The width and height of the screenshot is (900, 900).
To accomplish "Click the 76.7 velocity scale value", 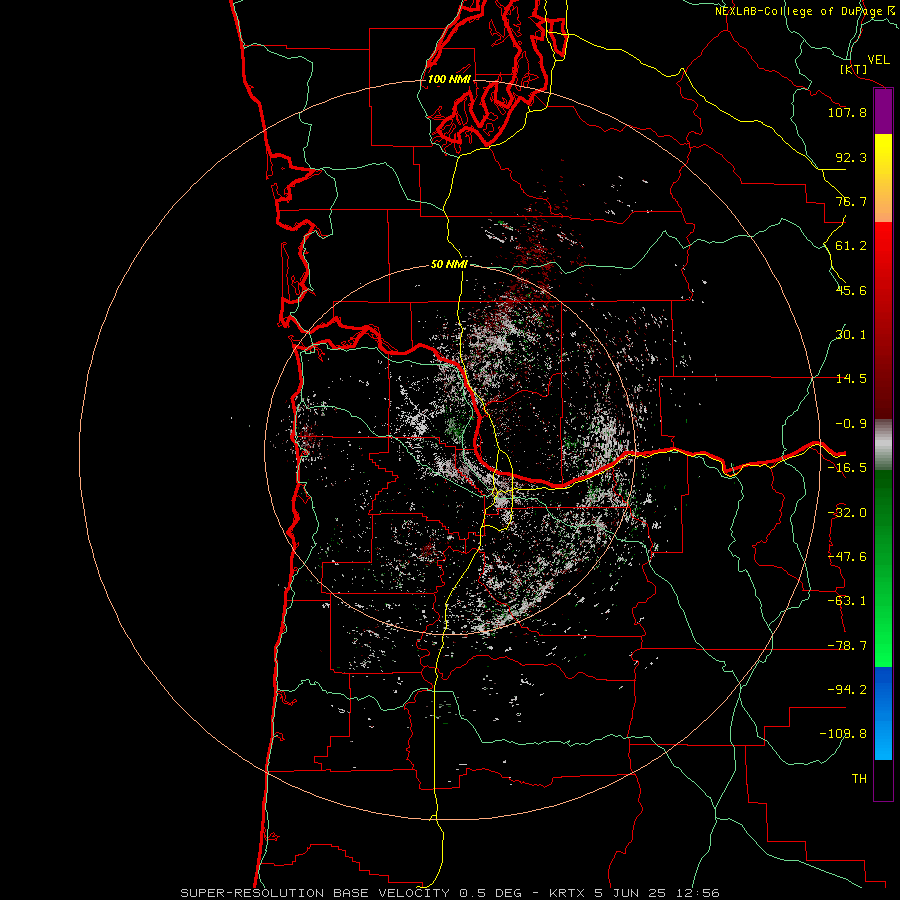I will pyautogui.click(x=851, y=201).
